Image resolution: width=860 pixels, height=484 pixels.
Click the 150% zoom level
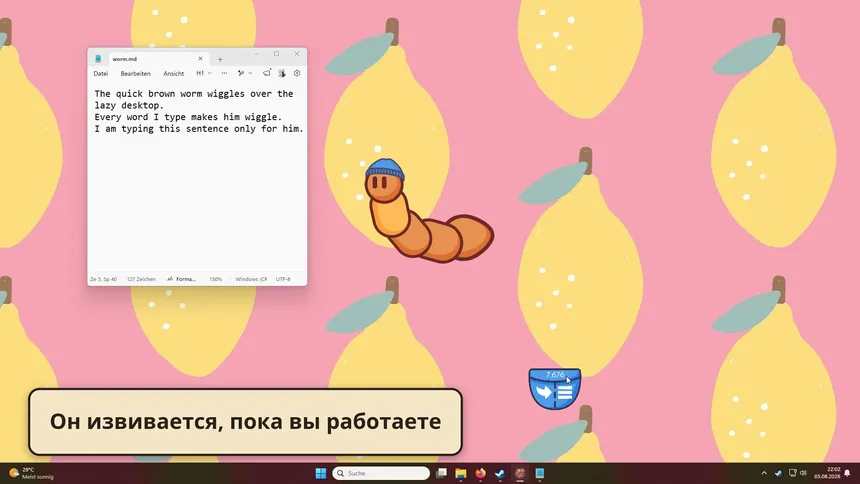[216, 279]
